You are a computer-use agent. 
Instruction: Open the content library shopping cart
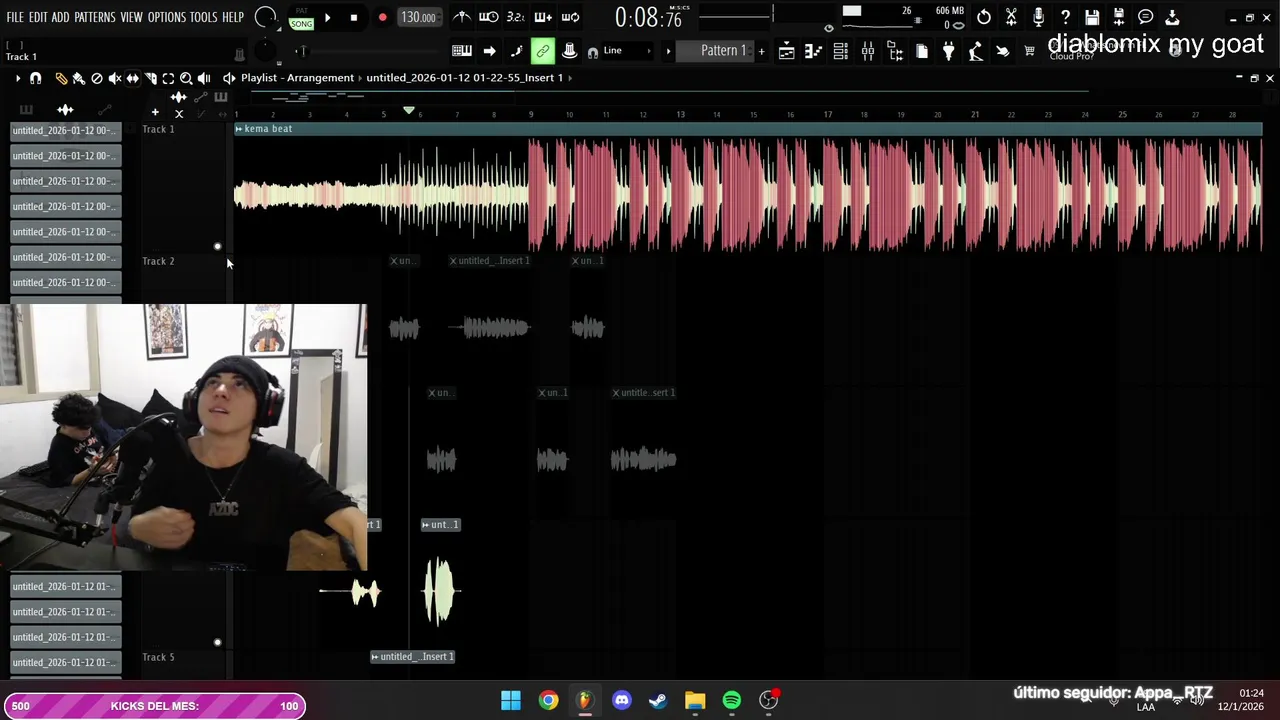click(1030, 51)
